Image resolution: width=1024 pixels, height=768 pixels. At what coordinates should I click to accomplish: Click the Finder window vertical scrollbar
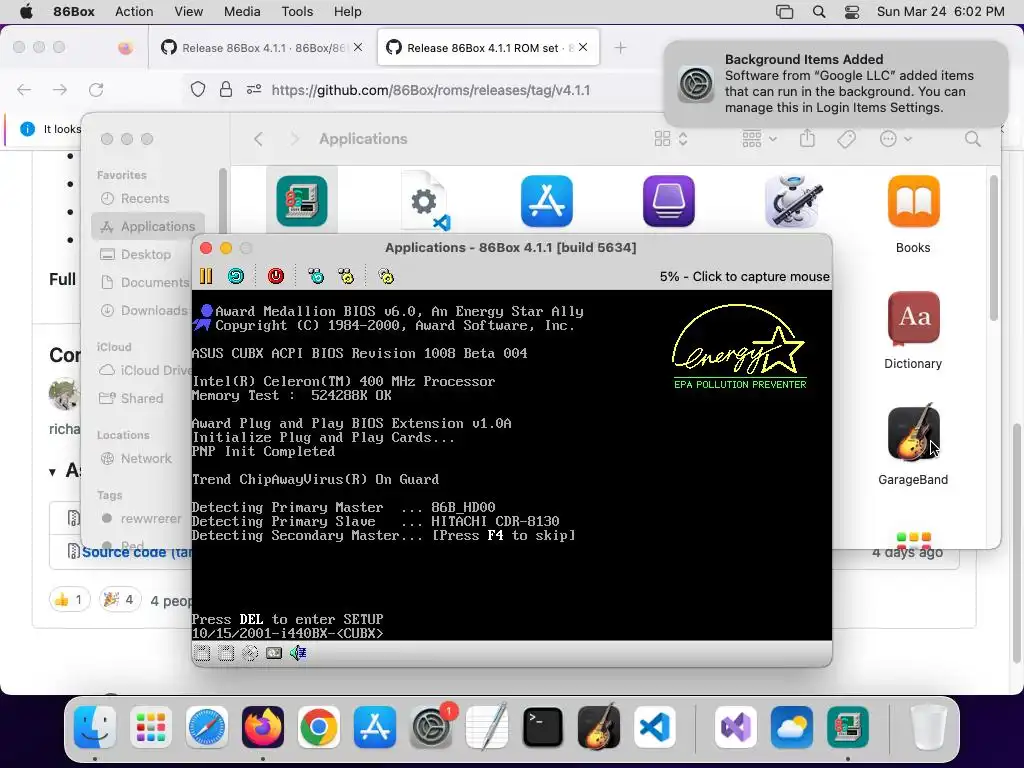pyautogui.click(x=994, y=248)
